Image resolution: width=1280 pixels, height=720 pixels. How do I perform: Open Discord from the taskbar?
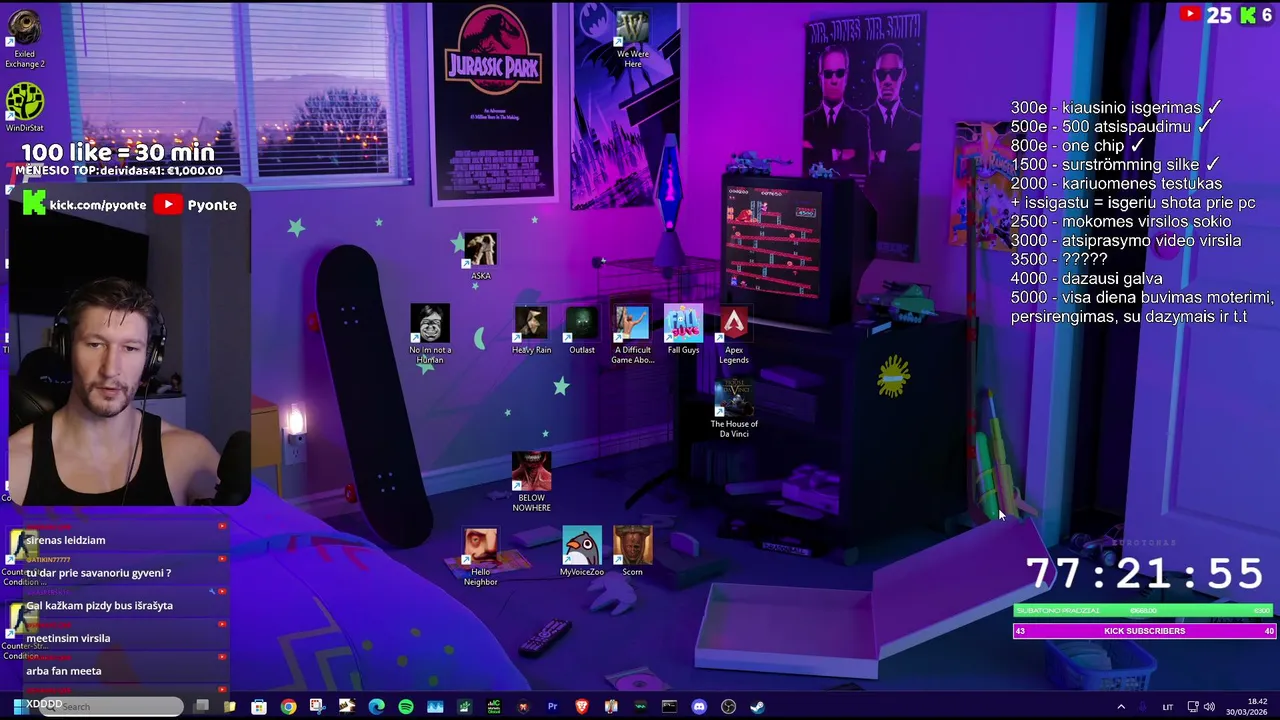pyautogui.click(x=698, y=707)
